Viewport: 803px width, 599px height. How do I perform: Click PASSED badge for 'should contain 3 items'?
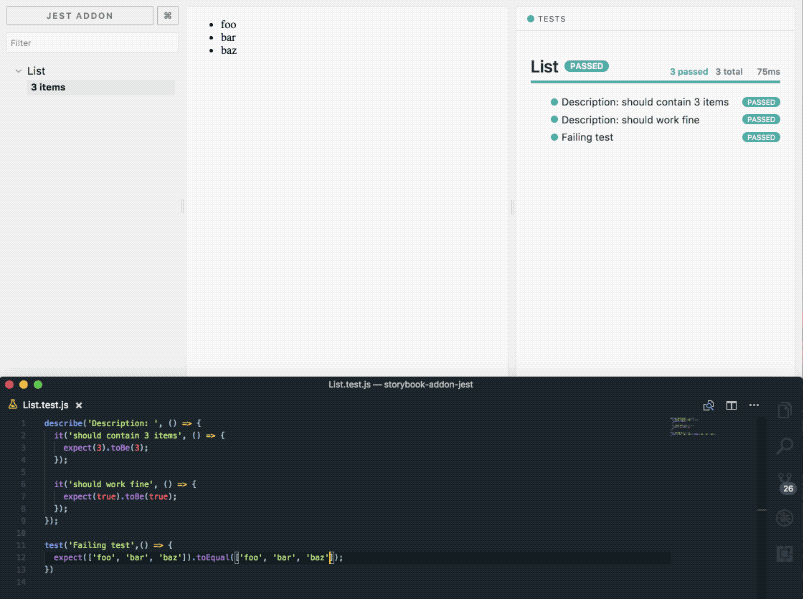tap(761, 102)
